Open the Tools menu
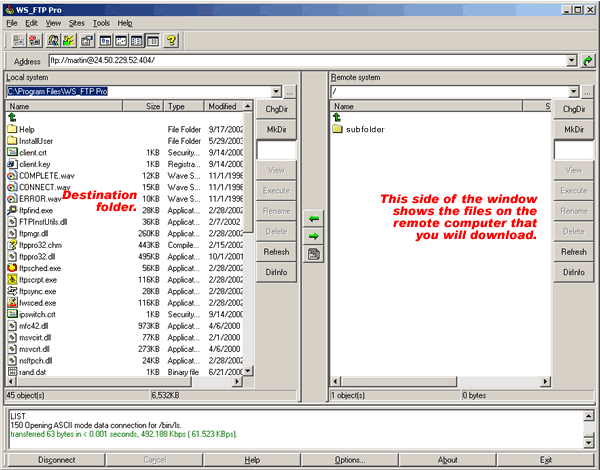This screenshot has width=600, height=470. 101,23
